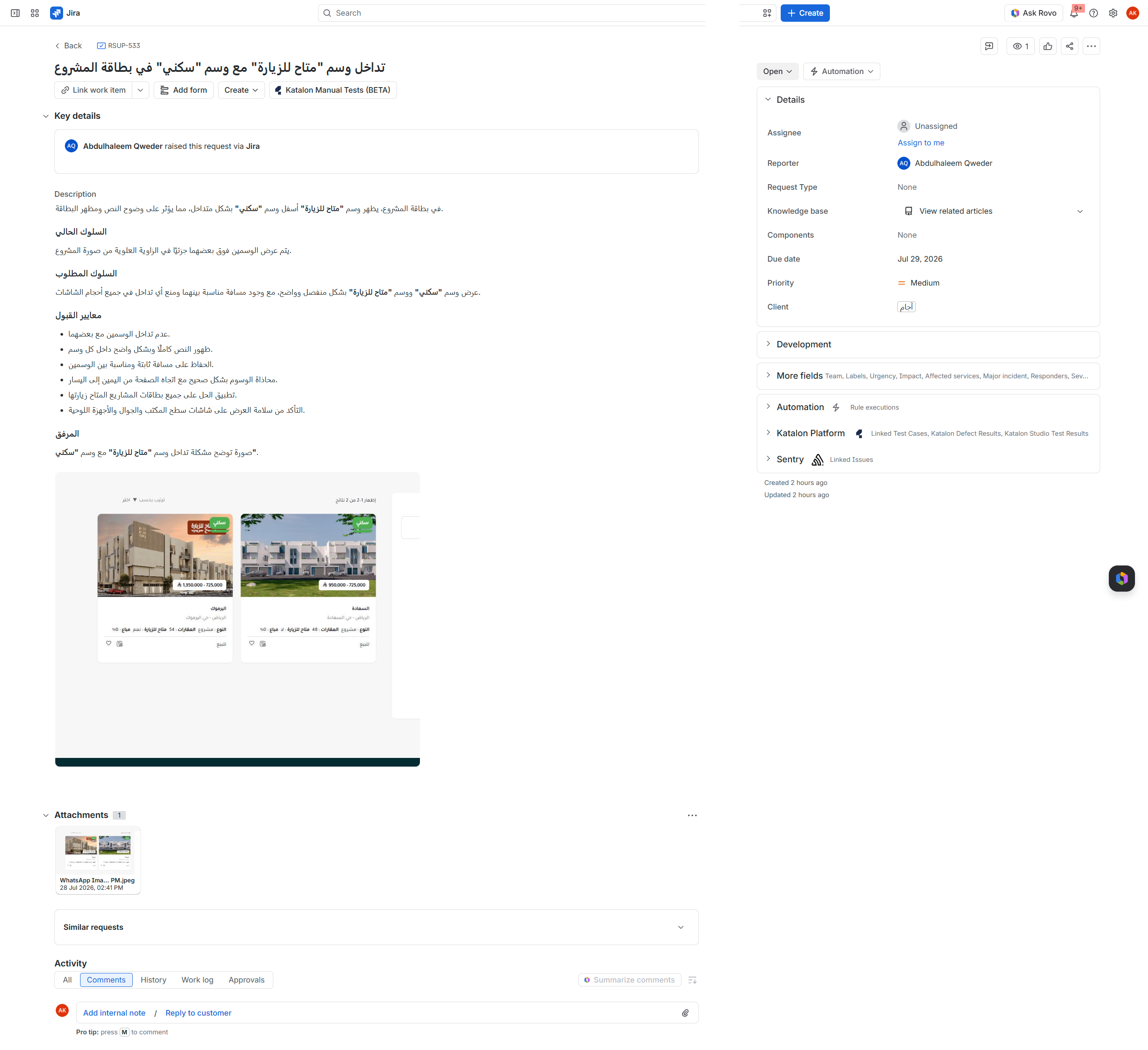Open the embedded project cards screenshot
The image size is (1148, 1050).
238,619
